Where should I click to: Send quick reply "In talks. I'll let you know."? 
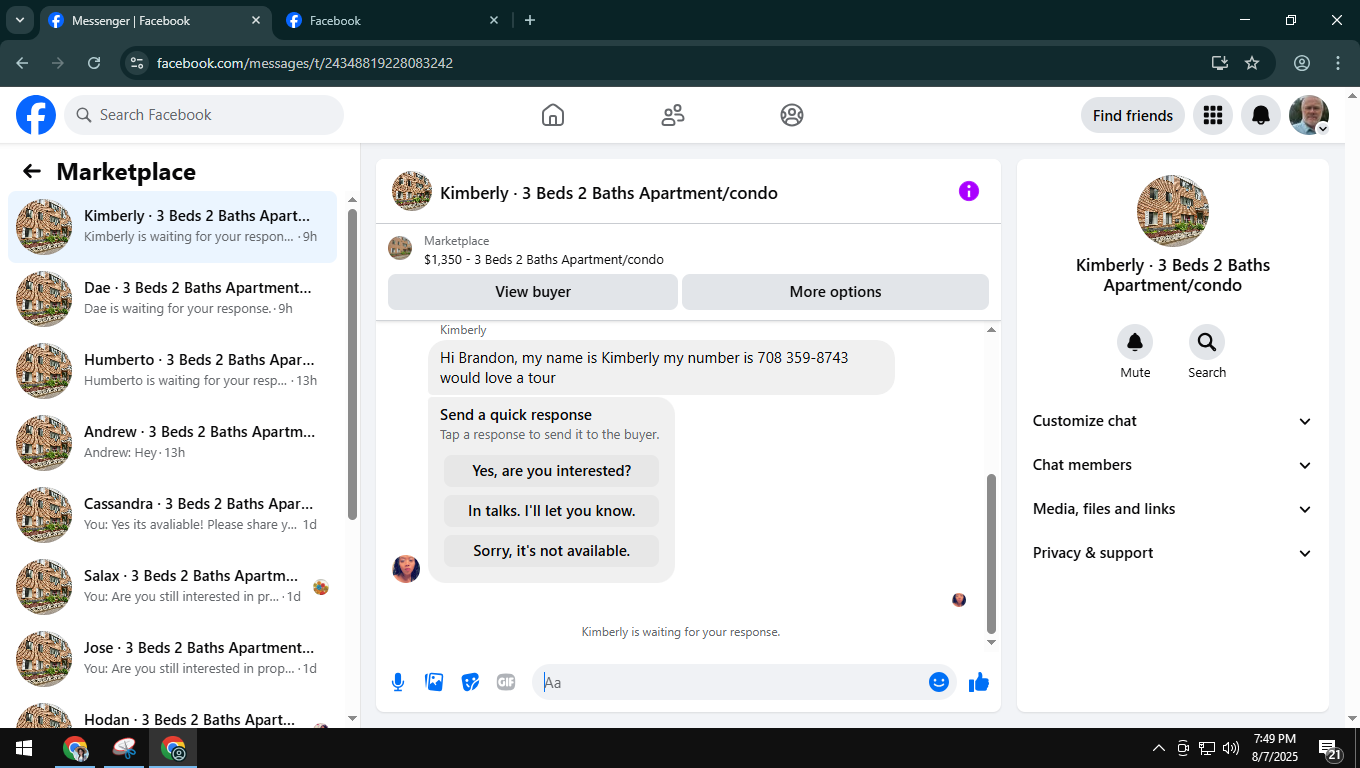552,511
